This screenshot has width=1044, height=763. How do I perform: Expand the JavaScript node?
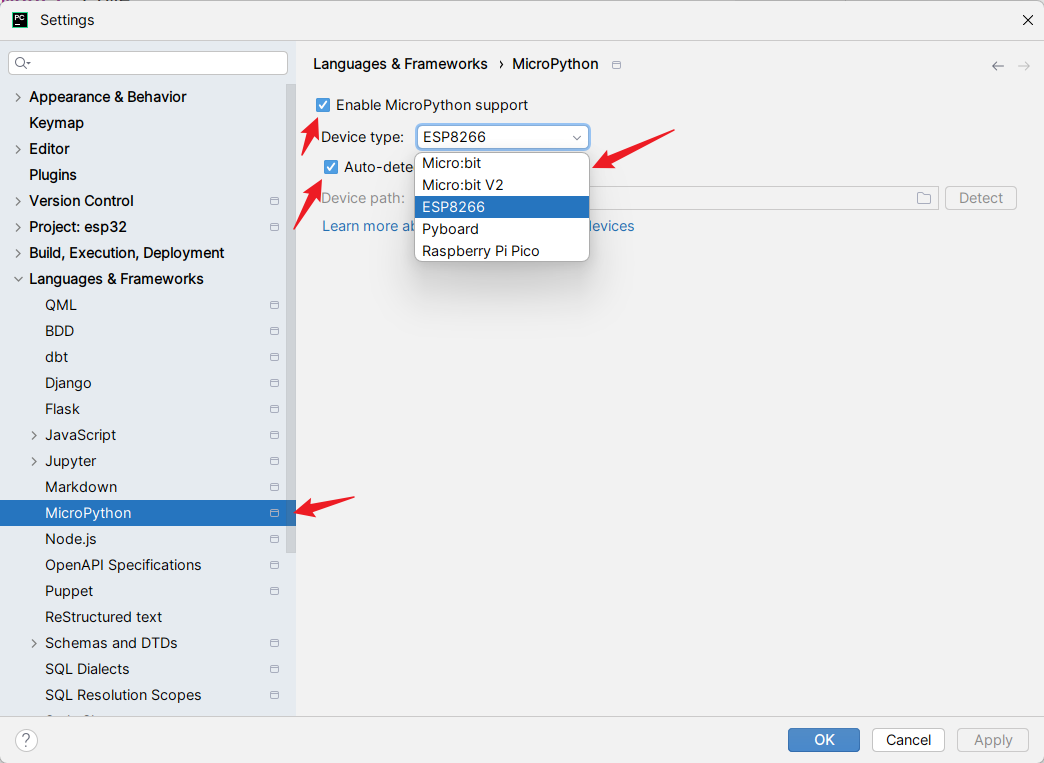coord(34,435)
